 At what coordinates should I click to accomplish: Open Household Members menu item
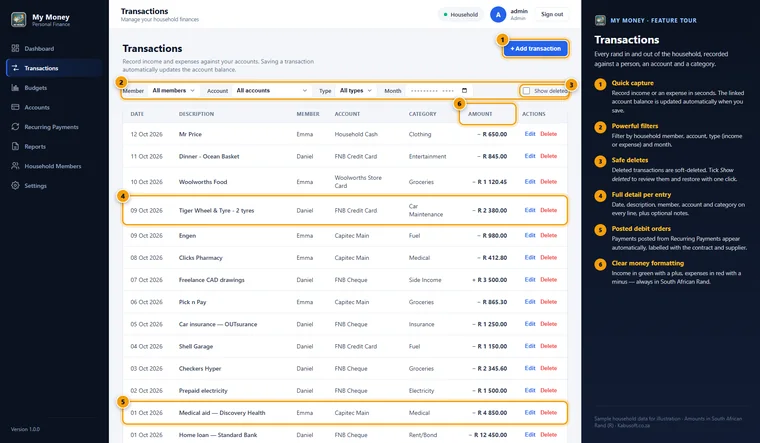tap(54, 166)
